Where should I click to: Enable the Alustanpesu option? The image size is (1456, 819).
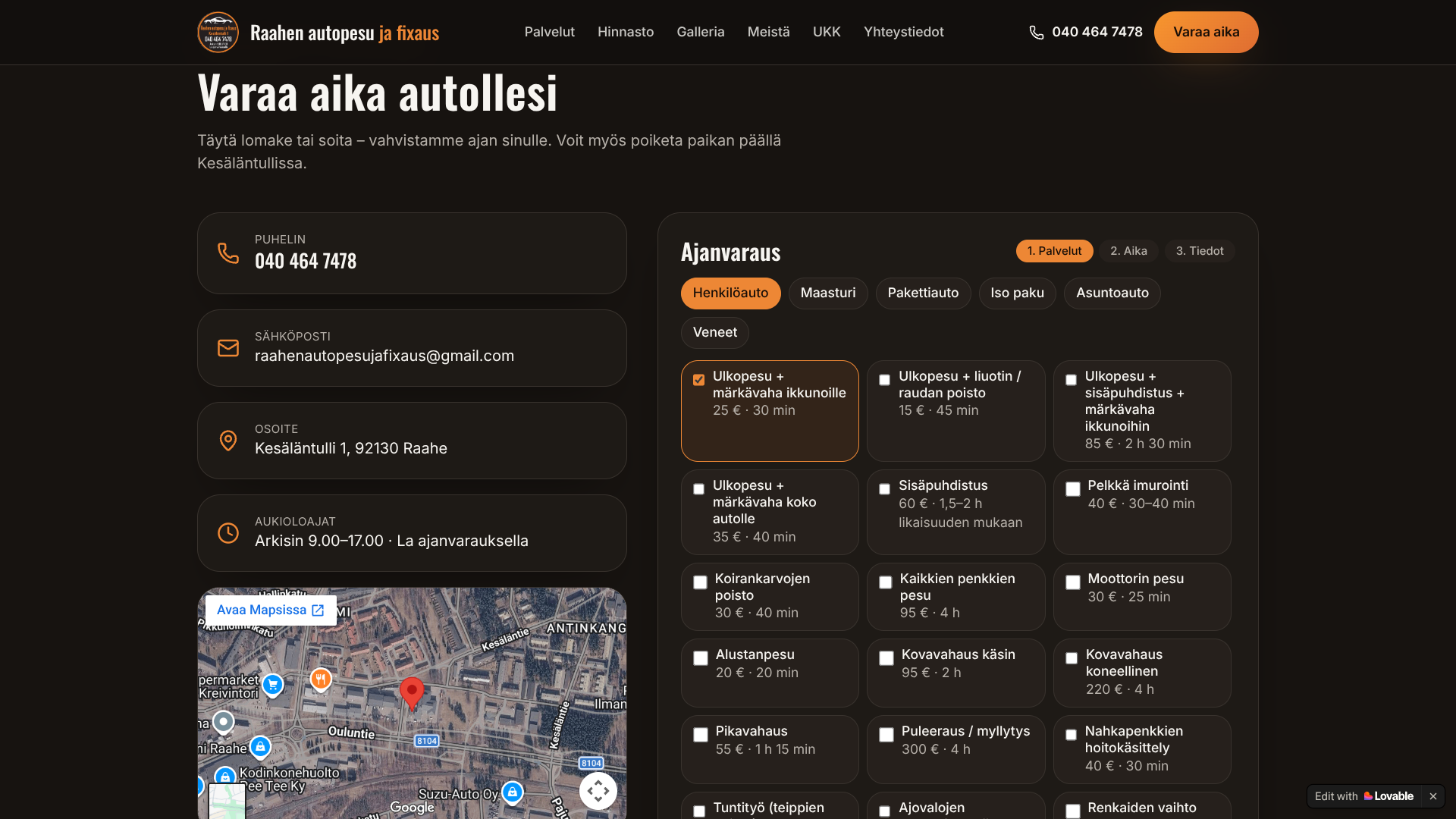click(701, 658)
